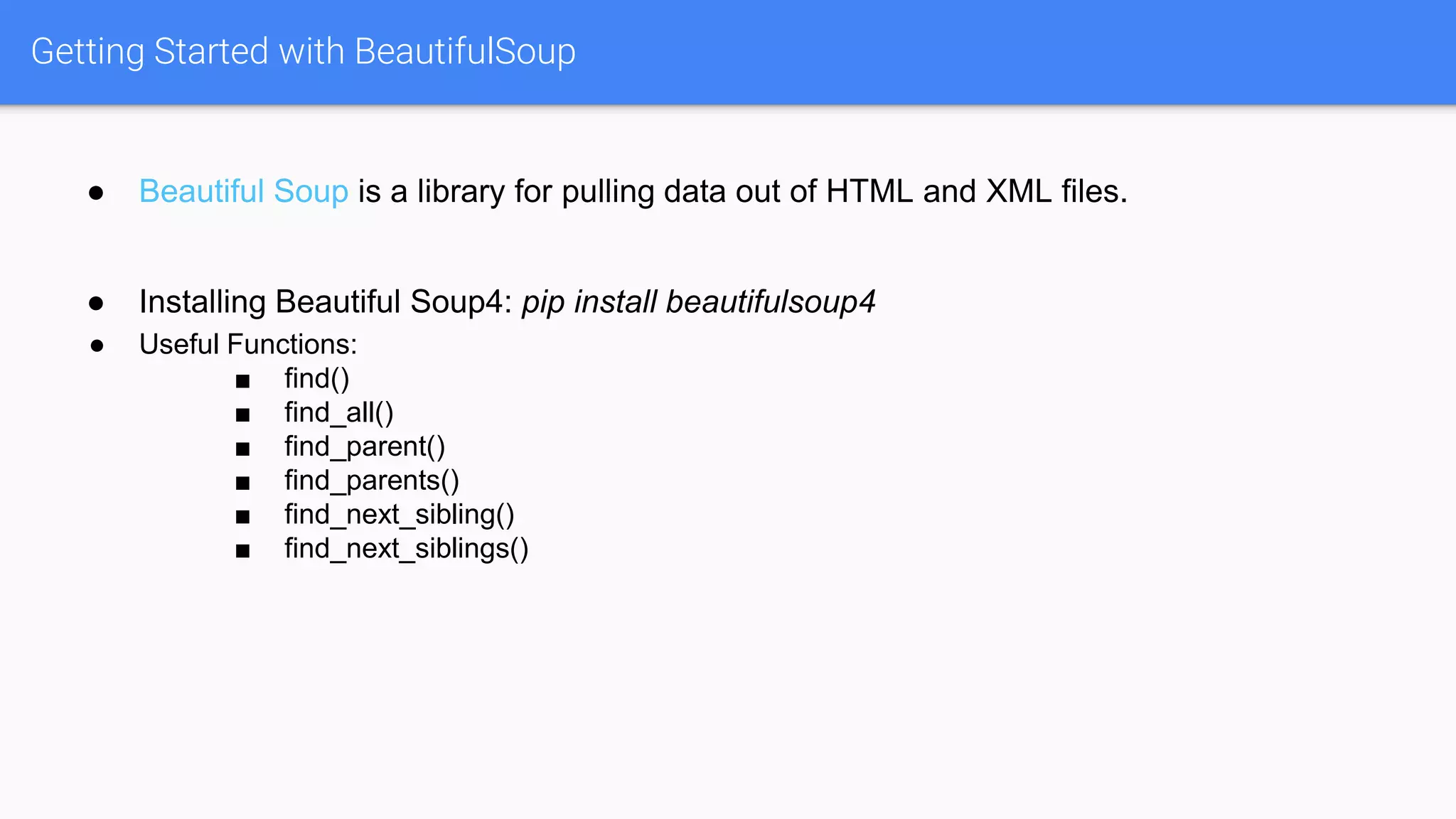Click the find_parents() list item
Viewport: 1456px width, 819px height.
[x=372, y=481]
